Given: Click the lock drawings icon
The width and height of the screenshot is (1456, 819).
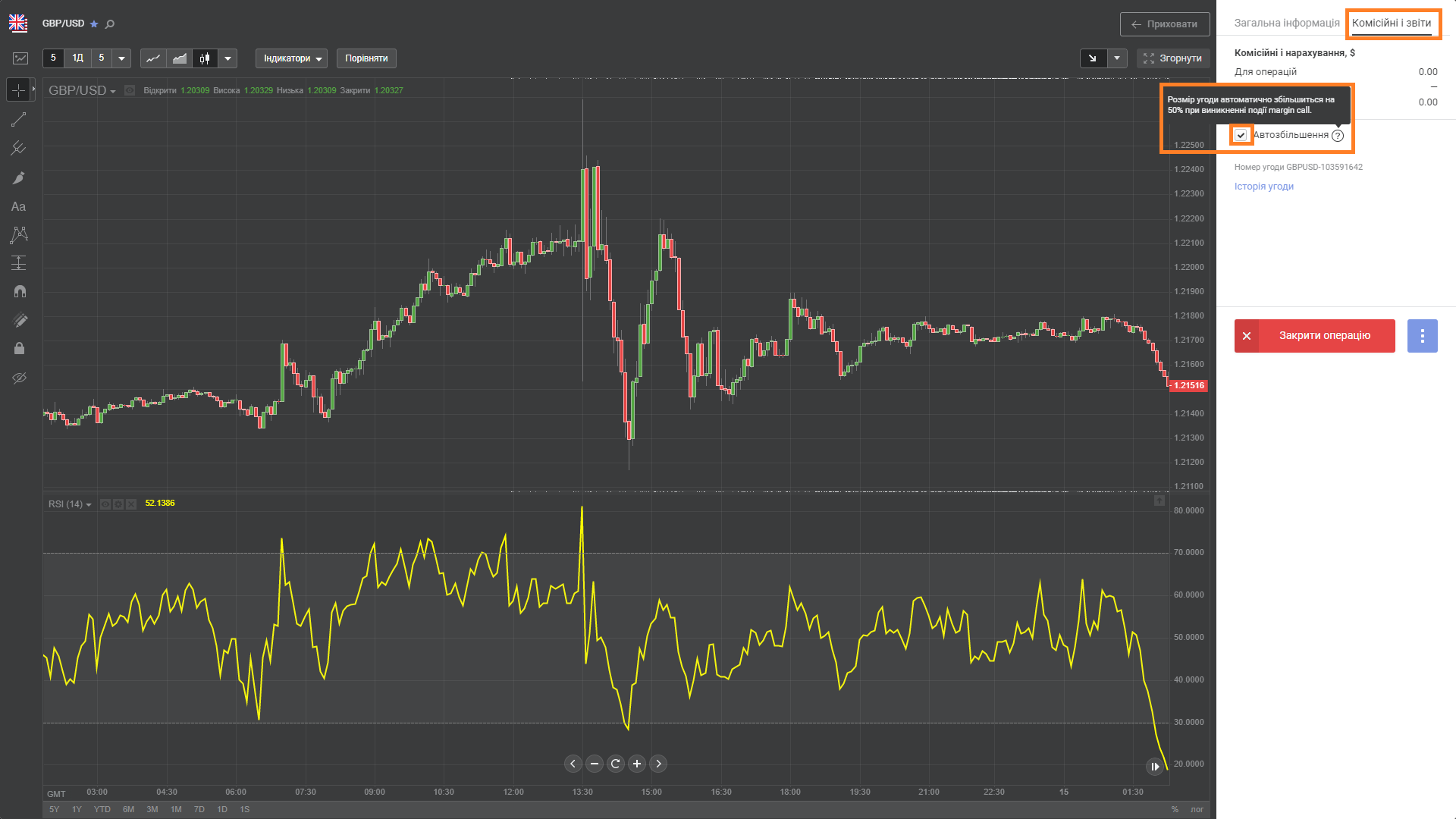Looking at the screenshot, I should click(x=19, y=349).
